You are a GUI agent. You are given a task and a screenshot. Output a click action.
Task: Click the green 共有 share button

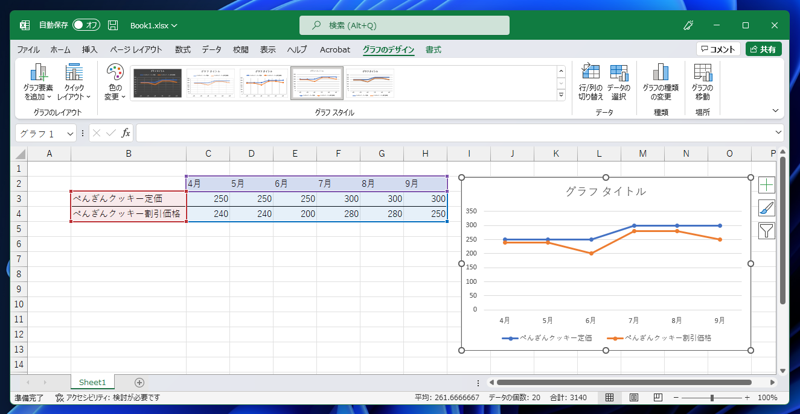(763, 49)
